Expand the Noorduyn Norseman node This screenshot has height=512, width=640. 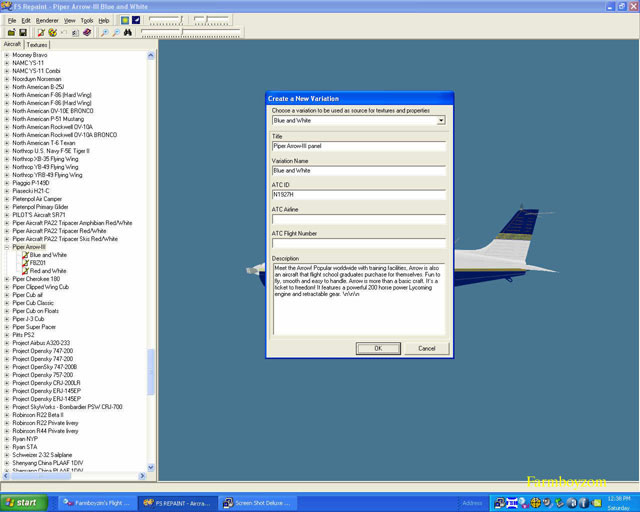(7, 79)
